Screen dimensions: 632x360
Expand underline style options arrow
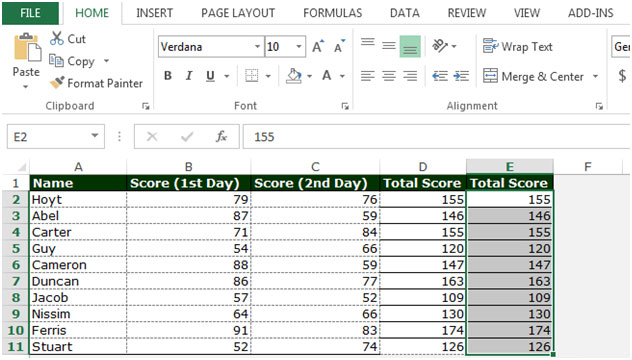click(227, 76)
